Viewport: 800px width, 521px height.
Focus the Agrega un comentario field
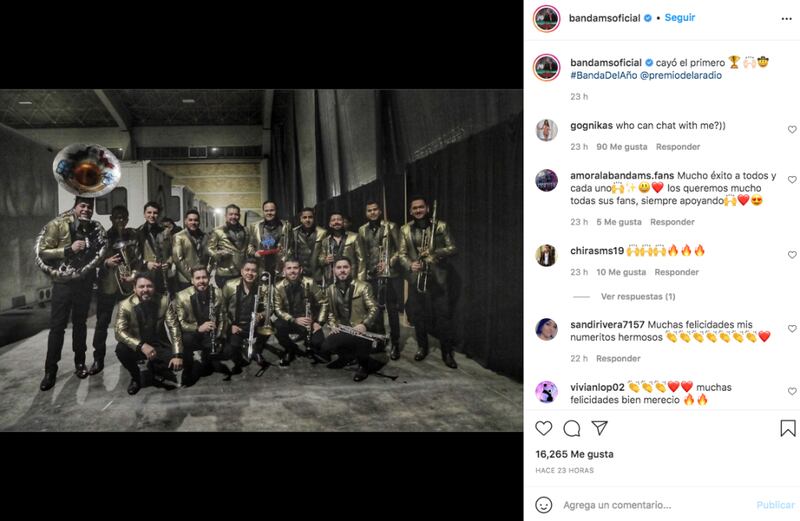point(656,505)
